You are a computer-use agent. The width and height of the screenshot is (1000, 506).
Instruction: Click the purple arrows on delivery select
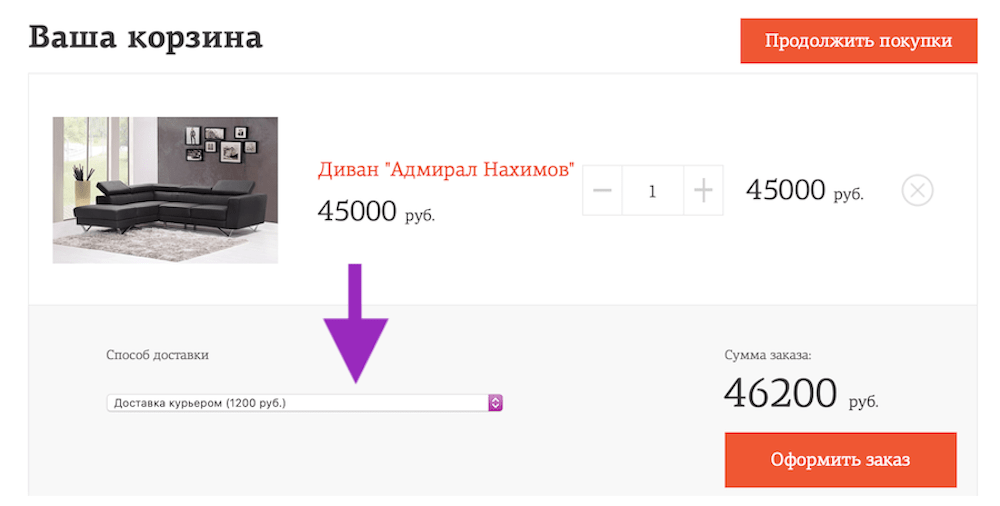[x=495, y=403]
